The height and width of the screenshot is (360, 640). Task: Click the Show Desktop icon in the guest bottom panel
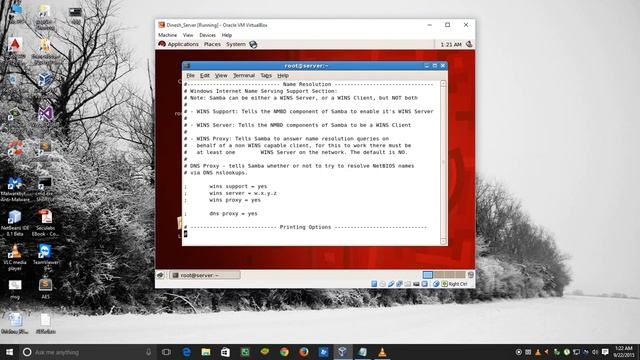[160, 275]
